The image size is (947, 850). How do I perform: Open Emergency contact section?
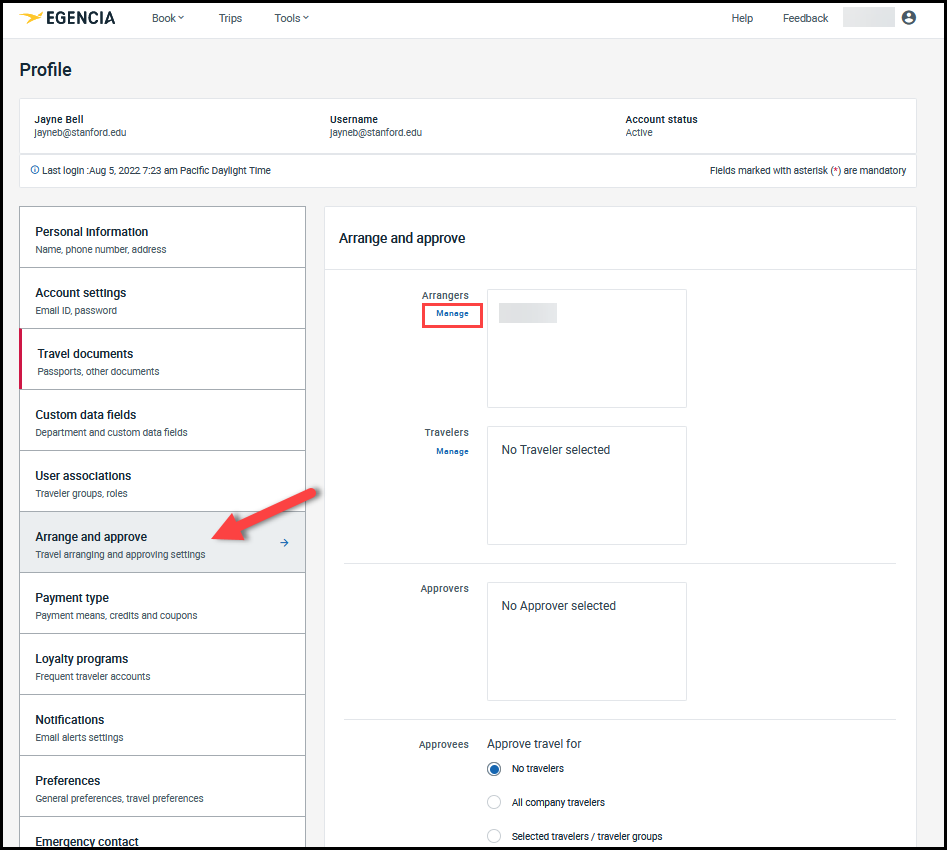(162, 834)
